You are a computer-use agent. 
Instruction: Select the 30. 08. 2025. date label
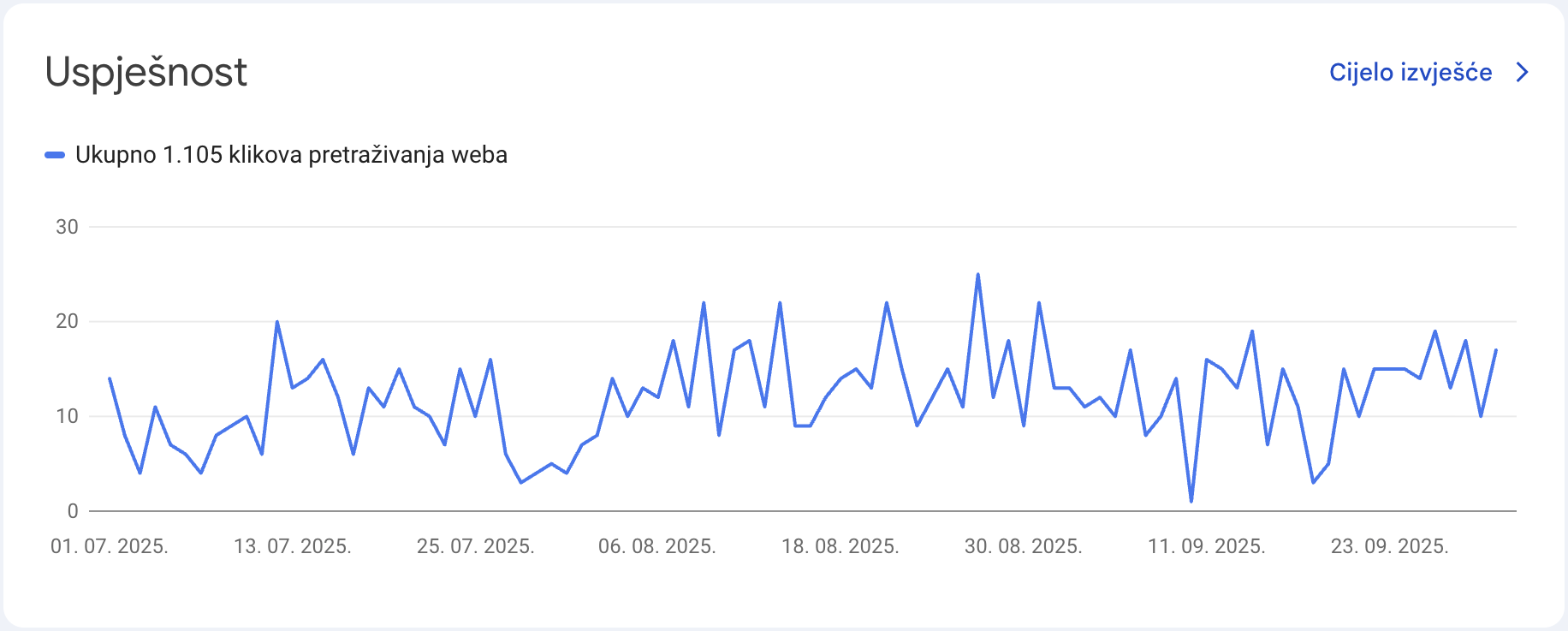click(x=1024, y=546)
